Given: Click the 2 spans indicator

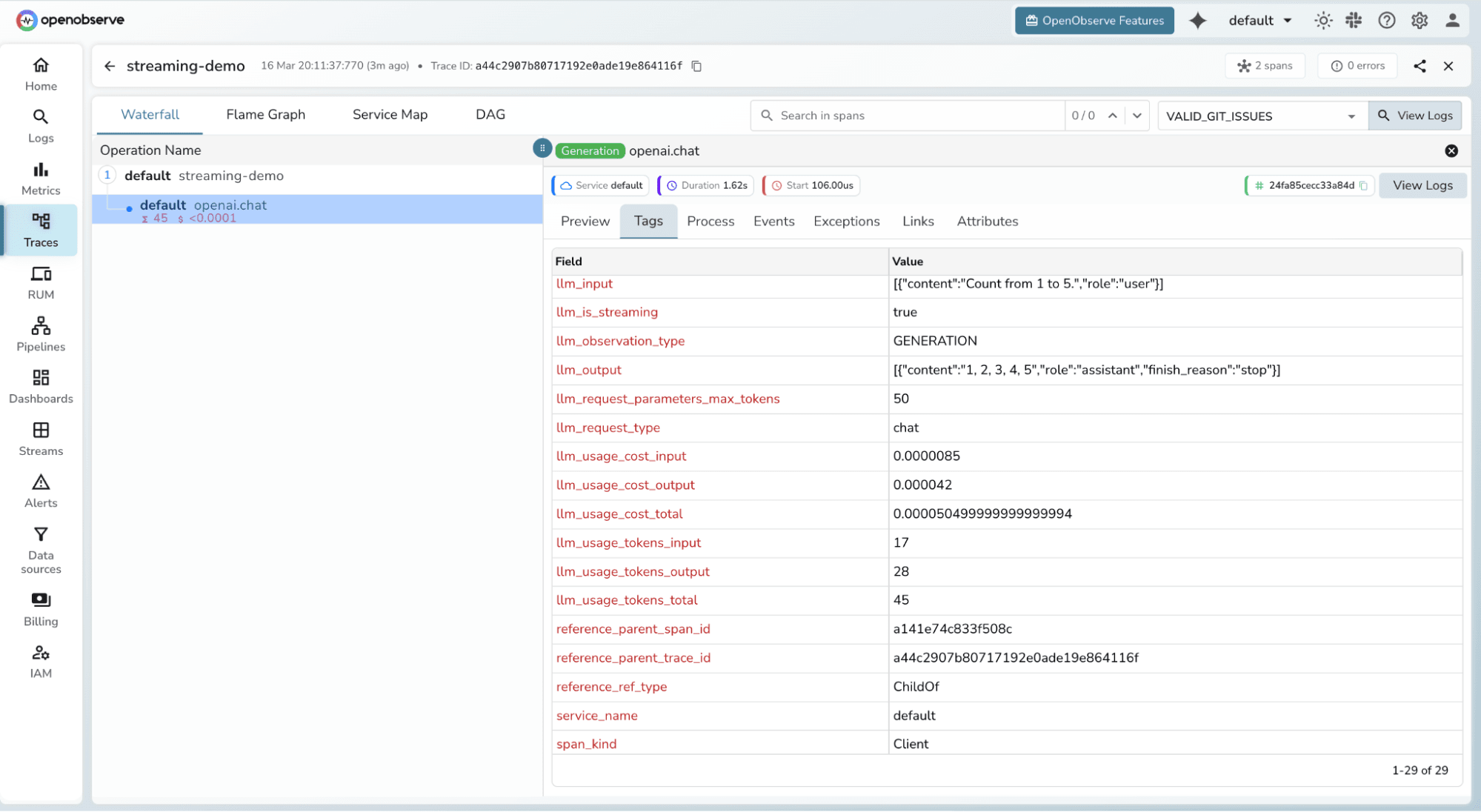Looking at the screenshot, I should 1265,66.
